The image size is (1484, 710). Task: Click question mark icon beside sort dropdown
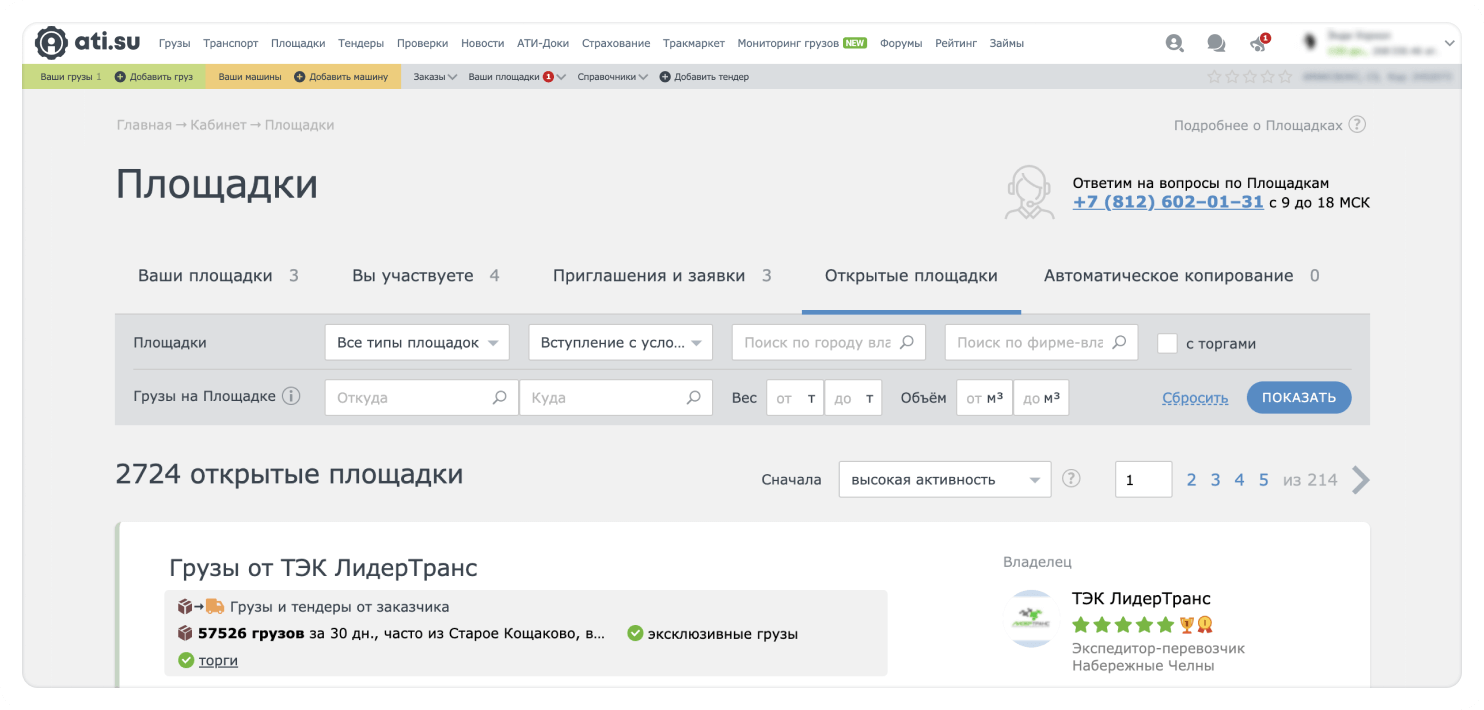tap(1071, 479)
